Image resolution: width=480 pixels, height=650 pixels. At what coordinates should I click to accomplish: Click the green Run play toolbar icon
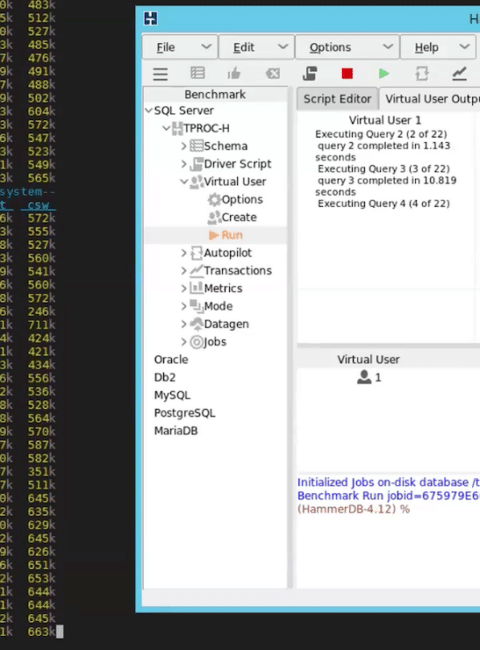pyautogui.click(x=384, y=74)
